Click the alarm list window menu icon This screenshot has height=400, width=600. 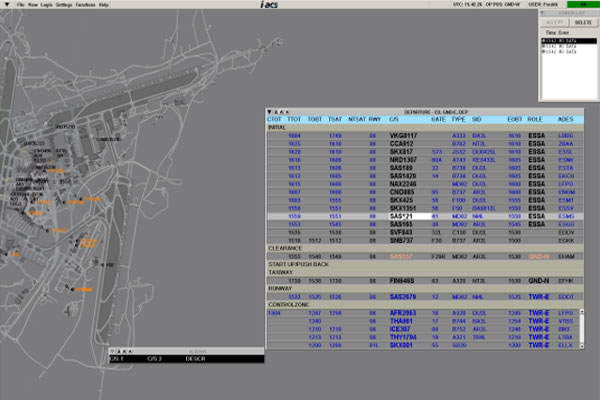click(113, 351)
